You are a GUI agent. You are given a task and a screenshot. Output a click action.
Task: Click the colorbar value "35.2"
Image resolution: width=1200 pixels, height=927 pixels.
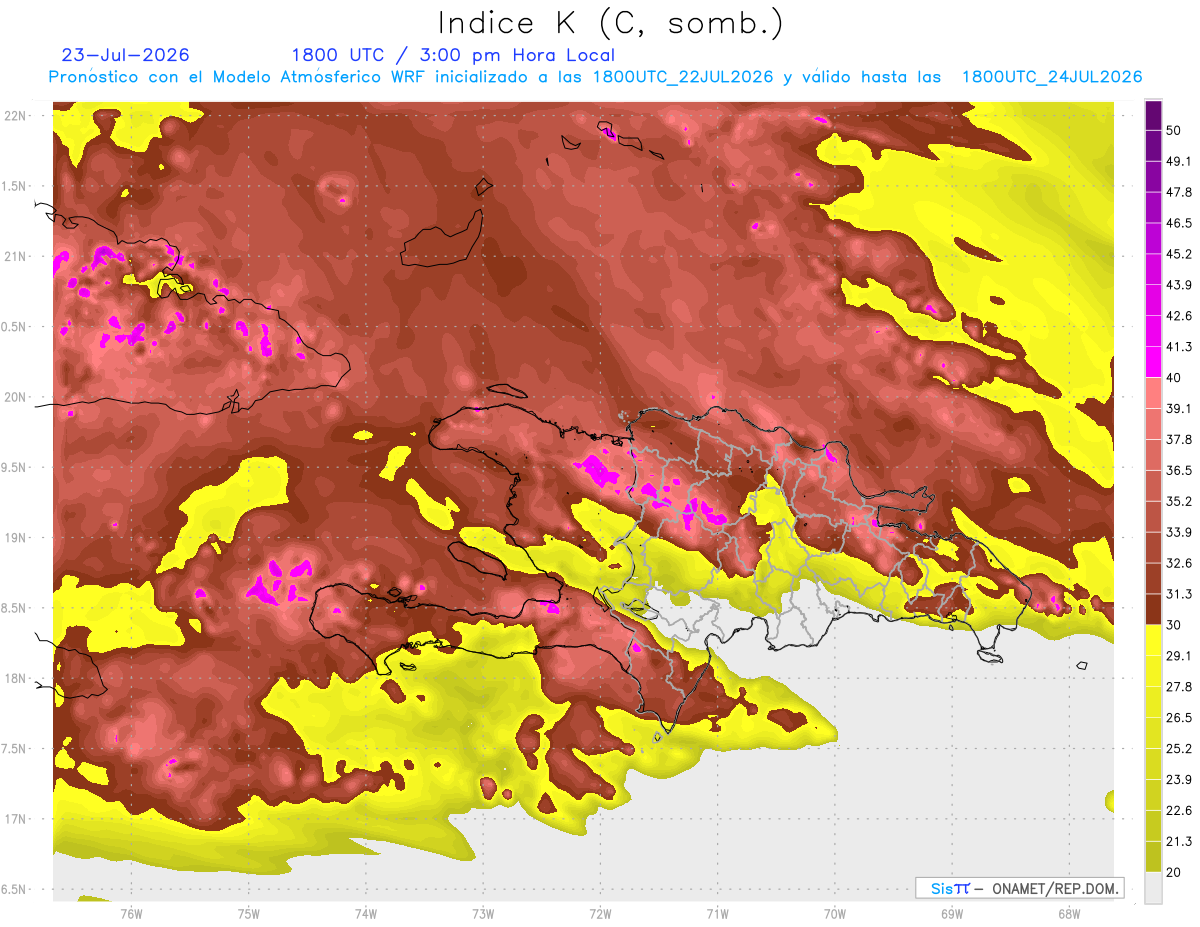tap(1179, 501)
